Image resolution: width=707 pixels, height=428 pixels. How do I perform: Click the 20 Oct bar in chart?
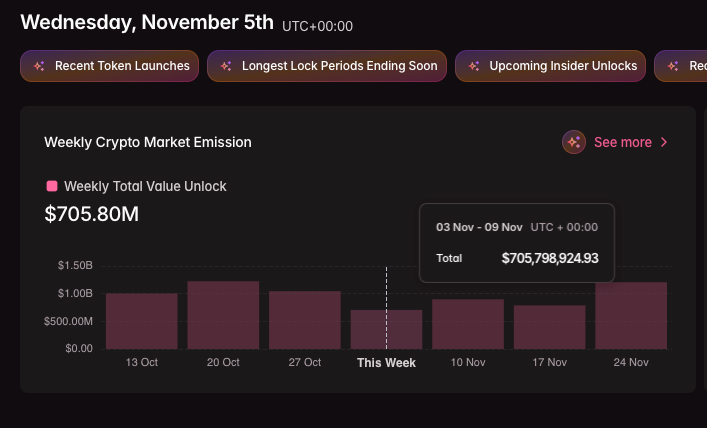223,315
